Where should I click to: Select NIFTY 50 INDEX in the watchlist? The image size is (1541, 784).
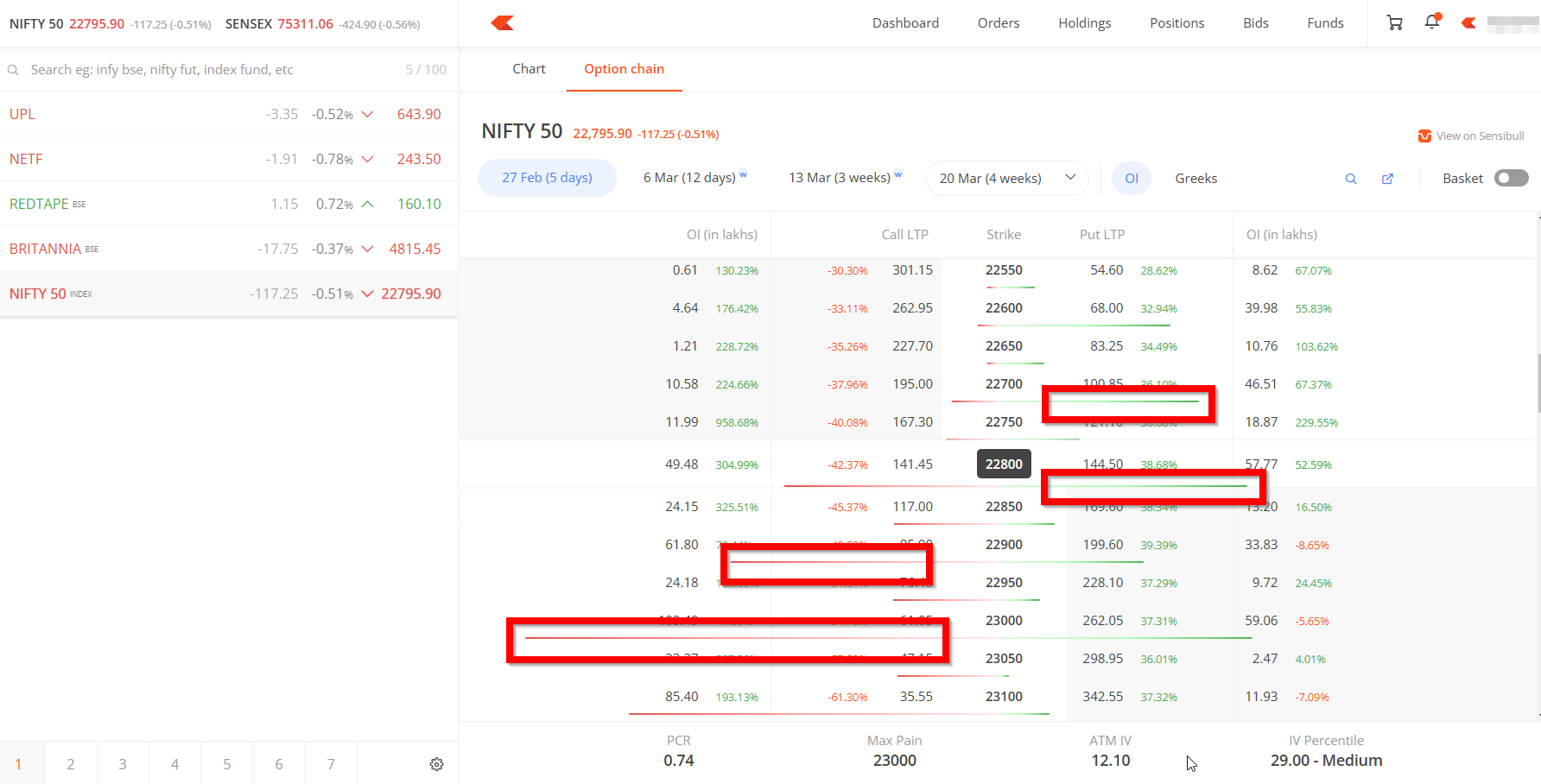(229, 294)
